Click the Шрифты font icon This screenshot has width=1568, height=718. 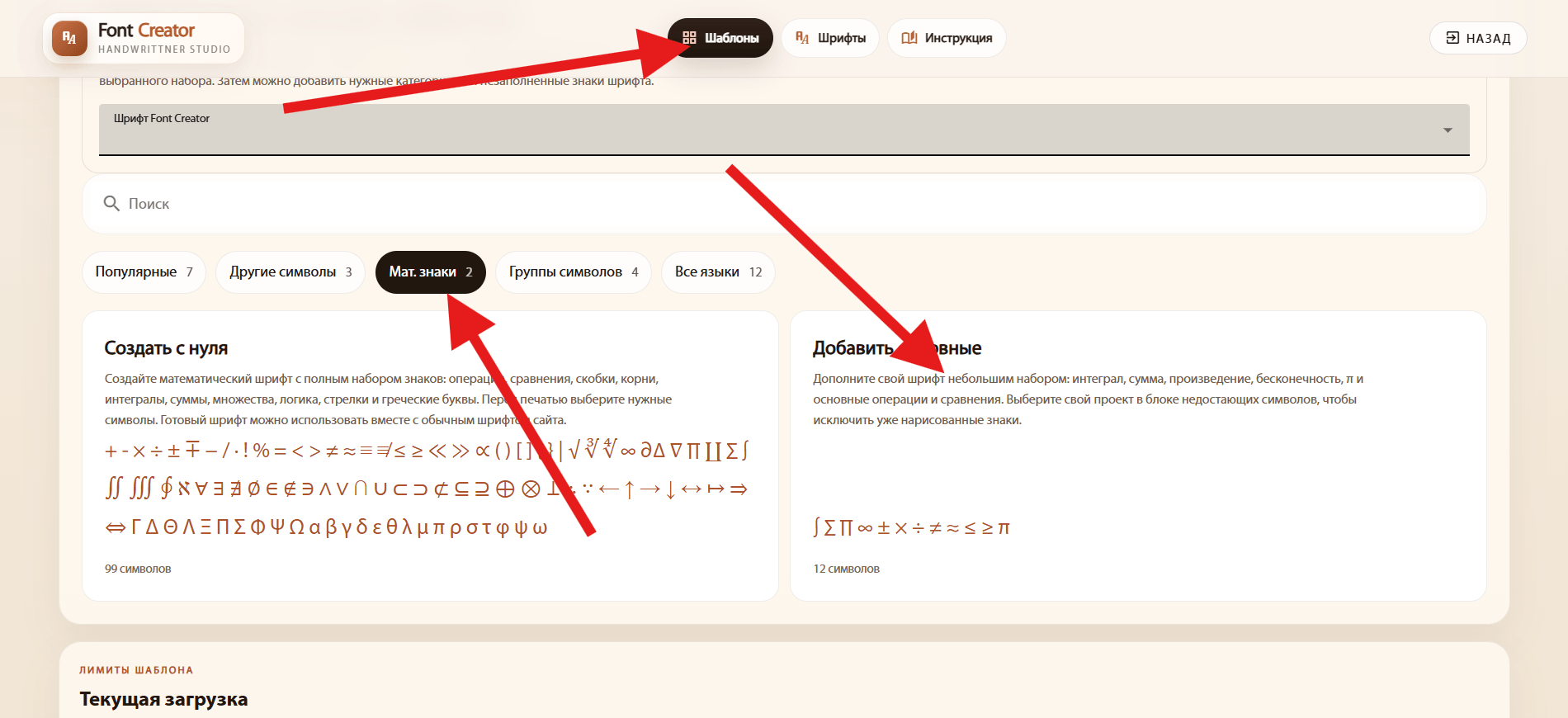(x=802, y=38)
